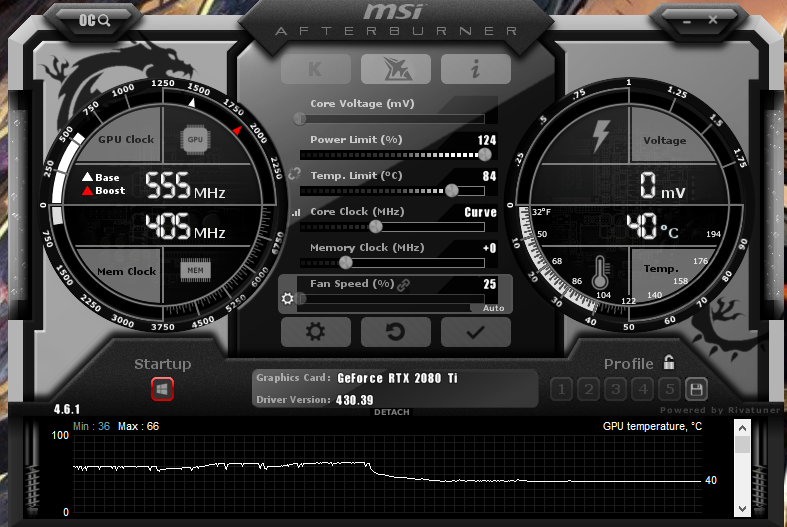
Task: Click the Fan Speed value 25
Action: (490, 284)
